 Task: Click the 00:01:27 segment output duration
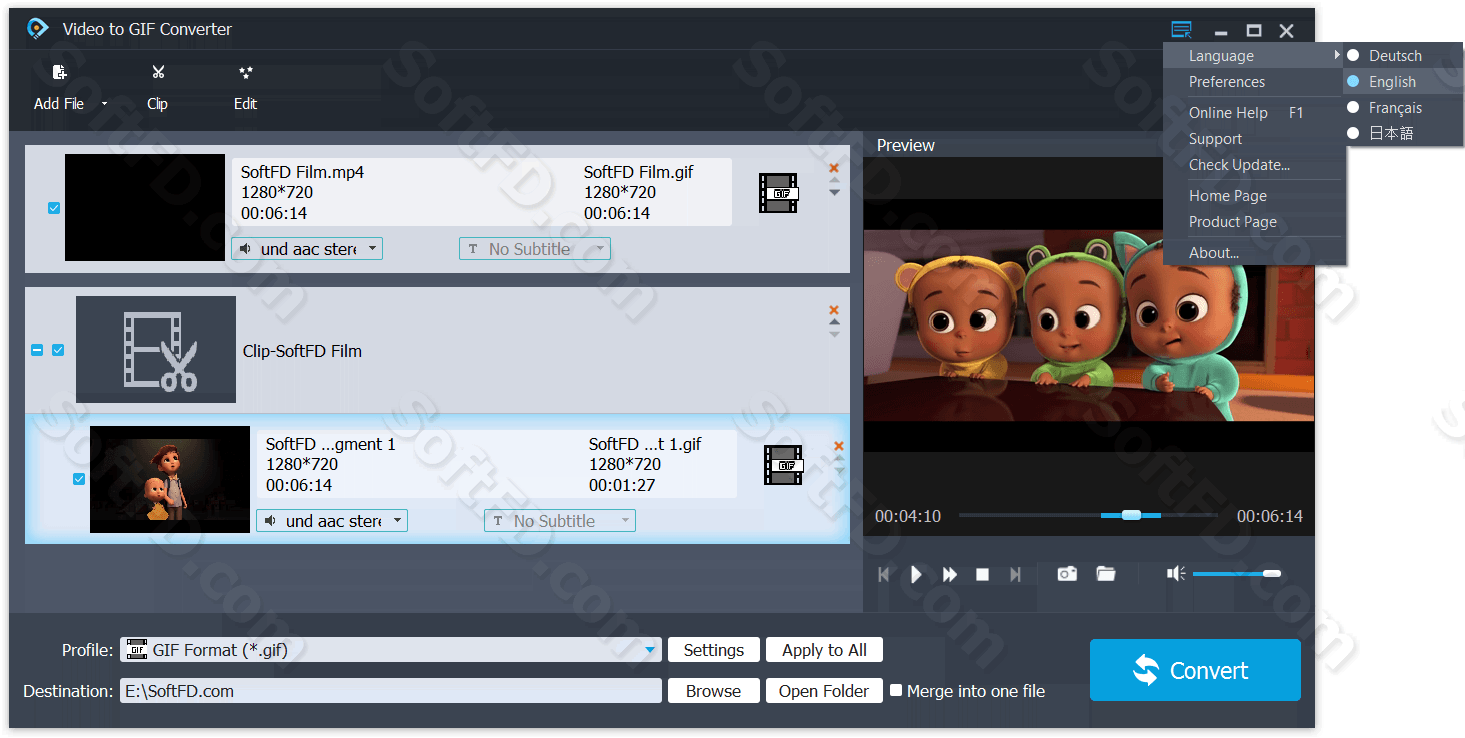(622, 485)
